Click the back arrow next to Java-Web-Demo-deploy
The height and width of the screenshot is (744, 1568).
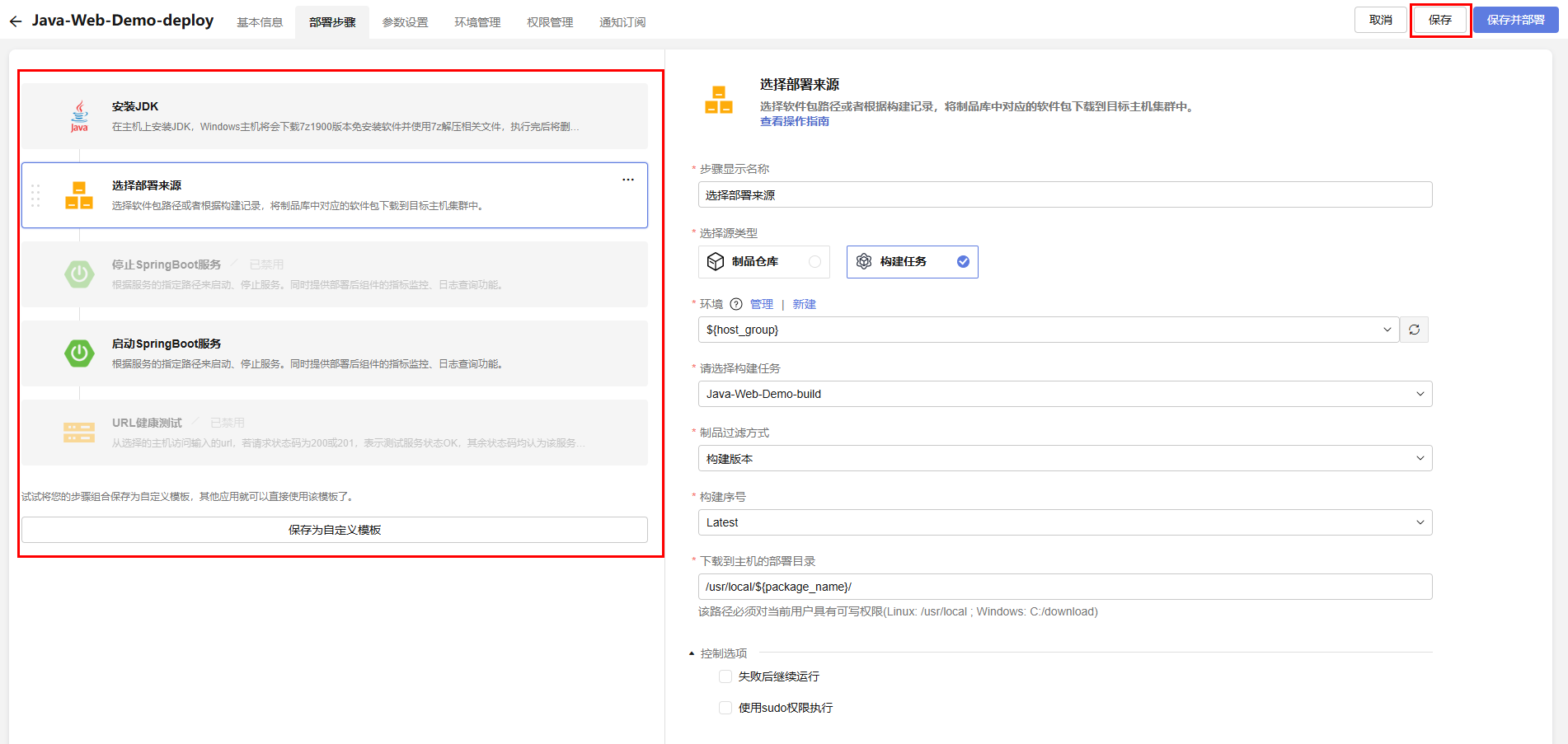[x=15, y=21]
